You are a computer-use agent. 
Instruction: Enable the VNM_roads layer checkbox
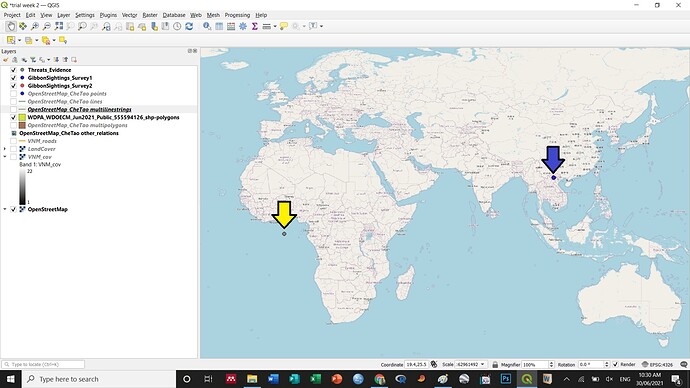13,141
